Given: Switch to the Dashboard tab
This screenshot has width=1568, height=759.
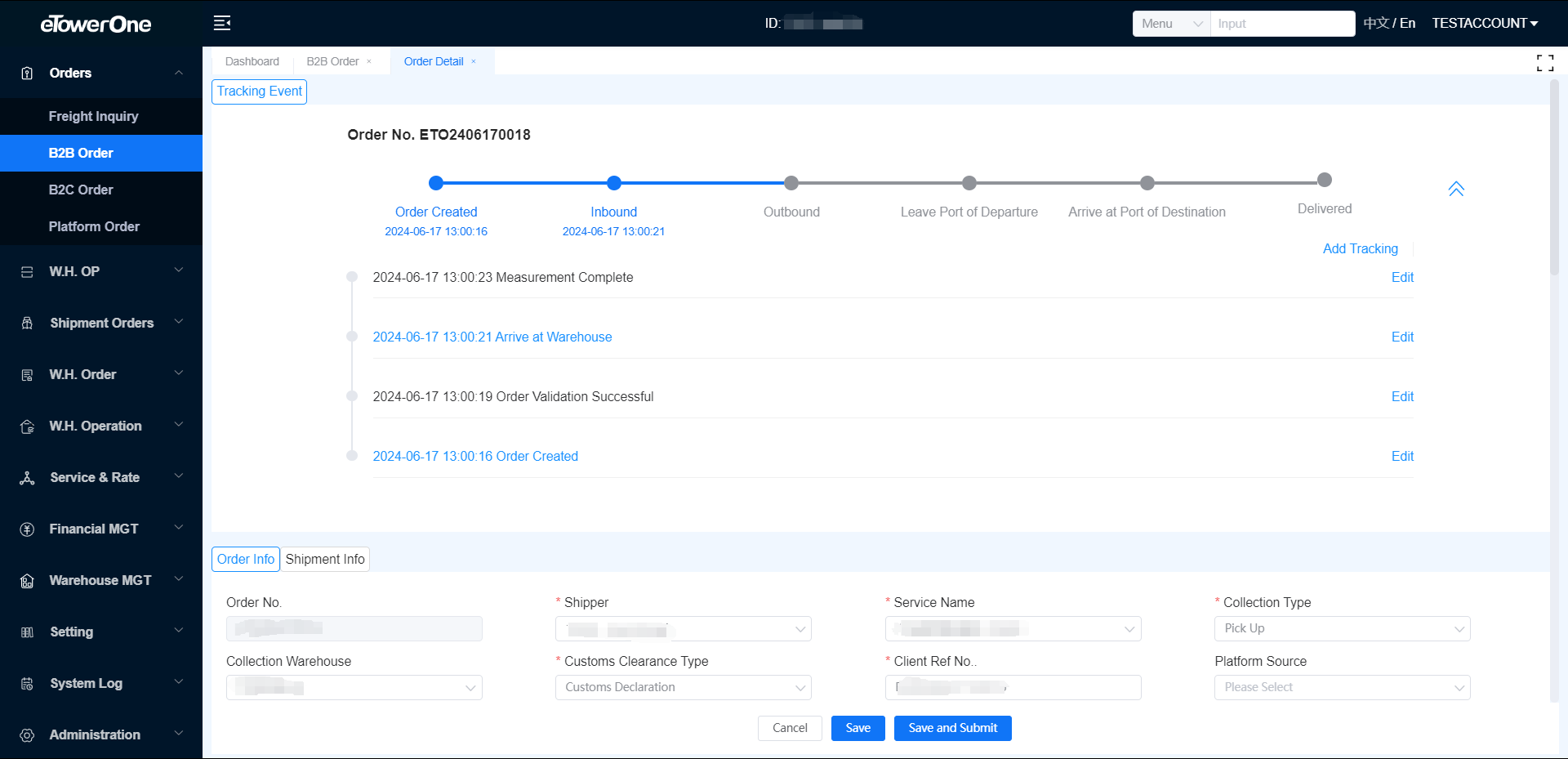Looking at the screenshot, I should pyautogui.click(x=252, y=61).
